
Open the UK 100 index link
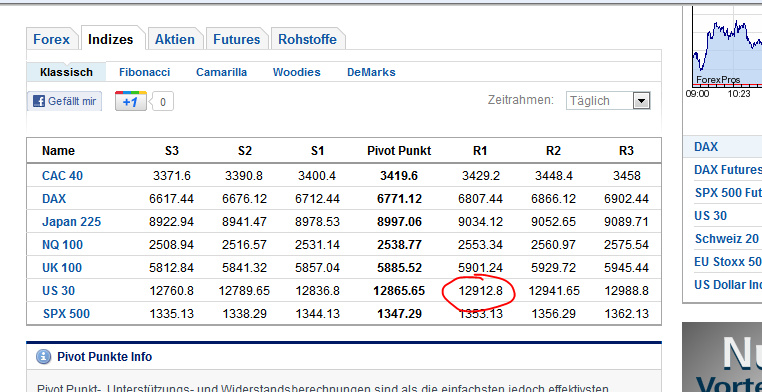coord(62,268)
